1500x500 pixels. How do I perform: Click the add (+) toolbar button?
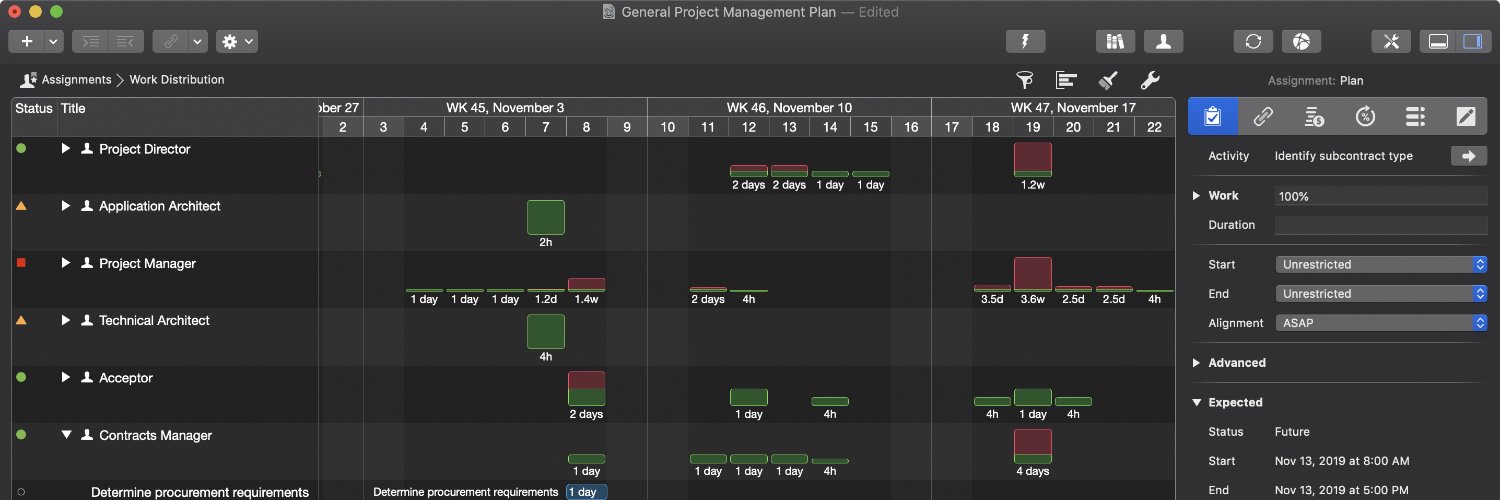(26, 42)
